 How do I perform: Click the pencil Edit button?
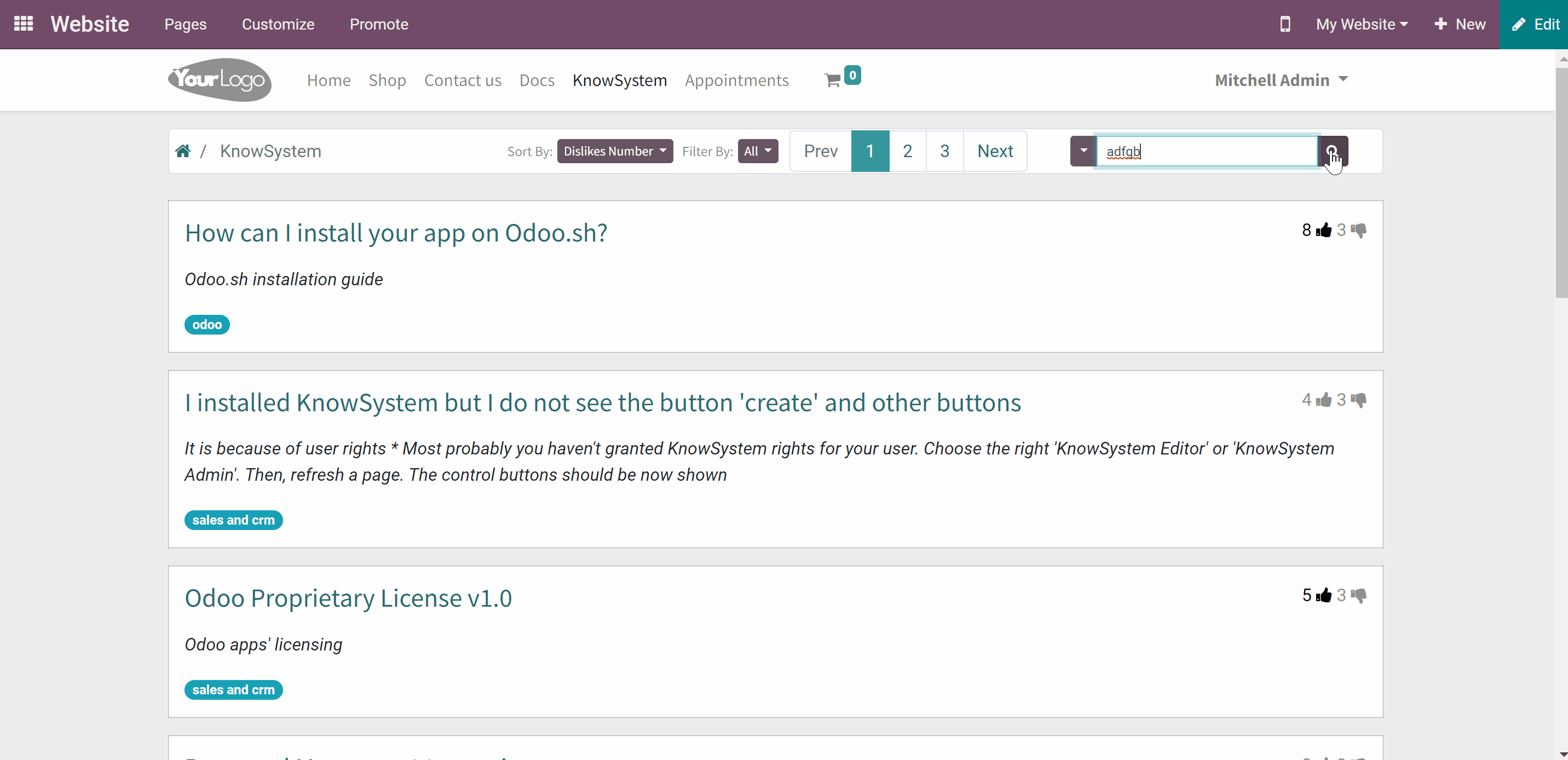click(1534, 24)
